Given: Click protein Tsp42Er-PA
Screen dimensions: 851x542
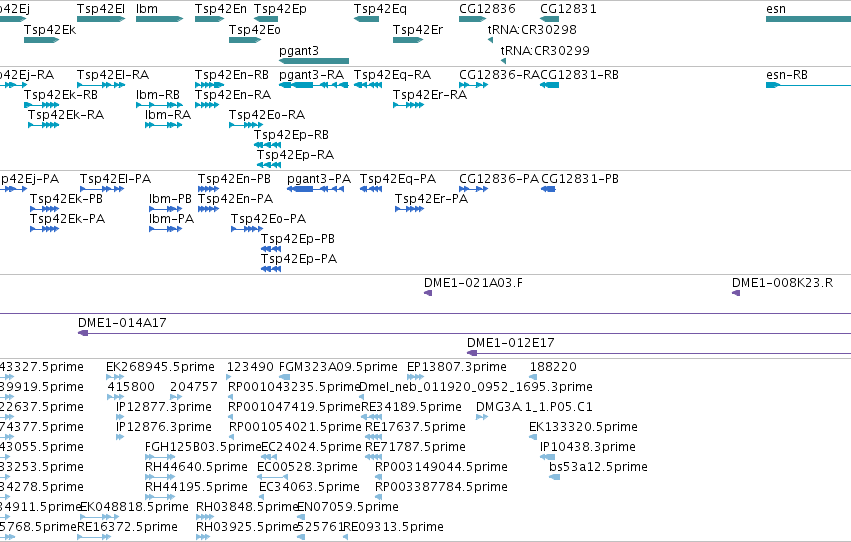Looking at the screenshot, I should tap(409, 209).
